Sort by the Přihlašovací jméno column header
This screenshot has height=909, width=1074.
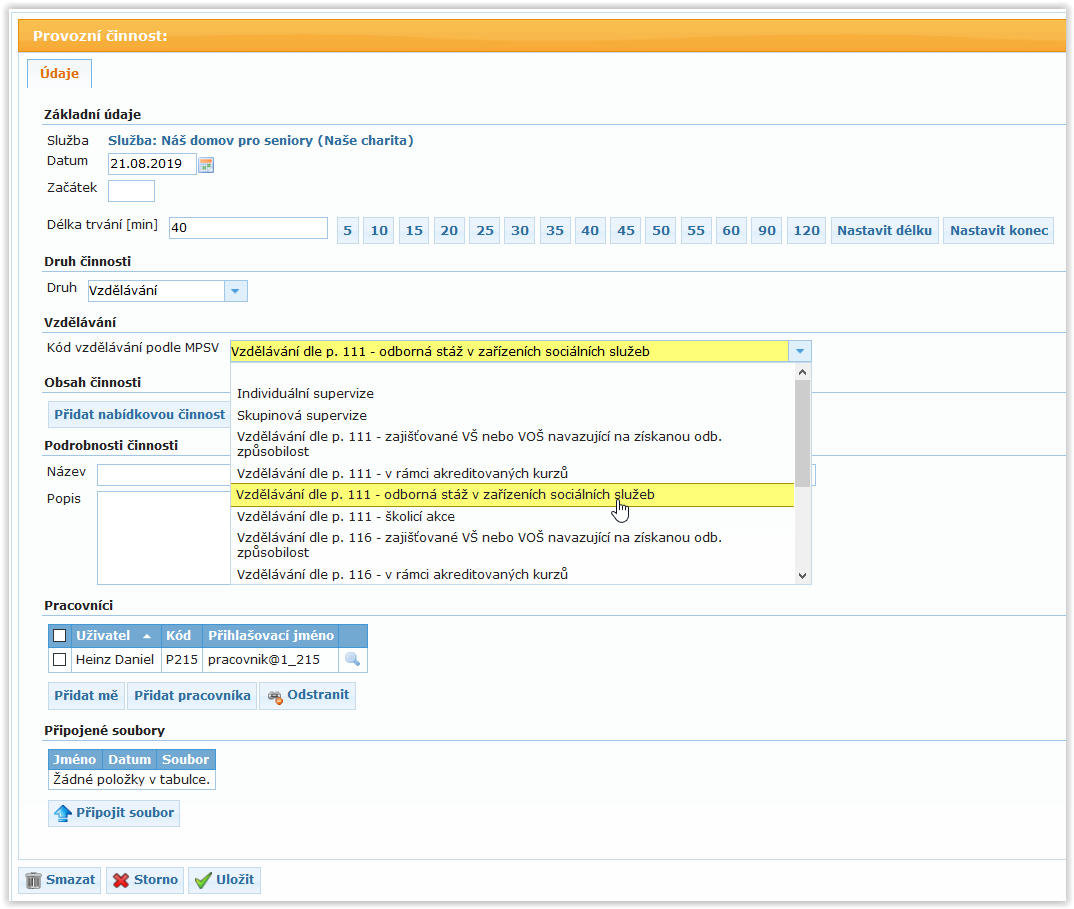(x=271, y=636)
